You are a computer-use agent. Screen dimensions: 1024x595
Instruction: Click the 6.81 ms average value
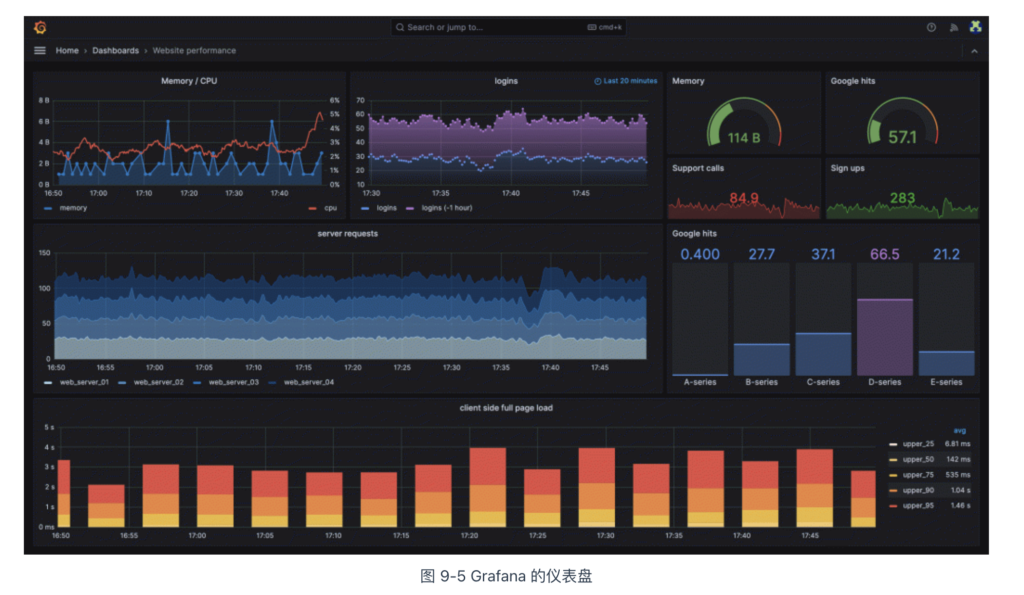click(x=957, y=444)
